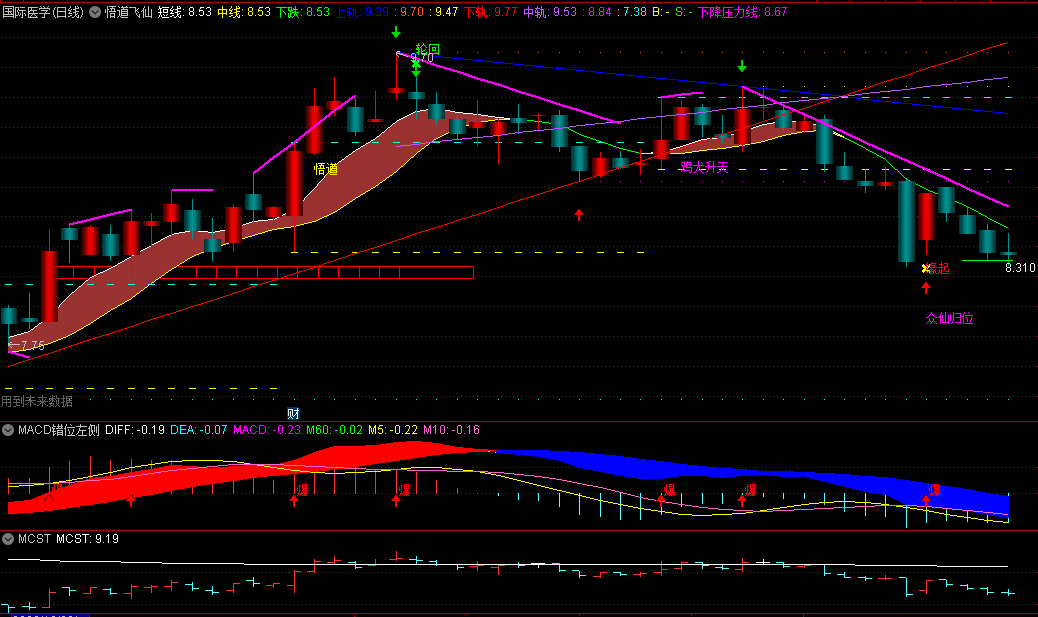The width and height of the screenshot is (1038, 617).
Task: Click the 9.47 value in header
Action: [x=444, y=12]
